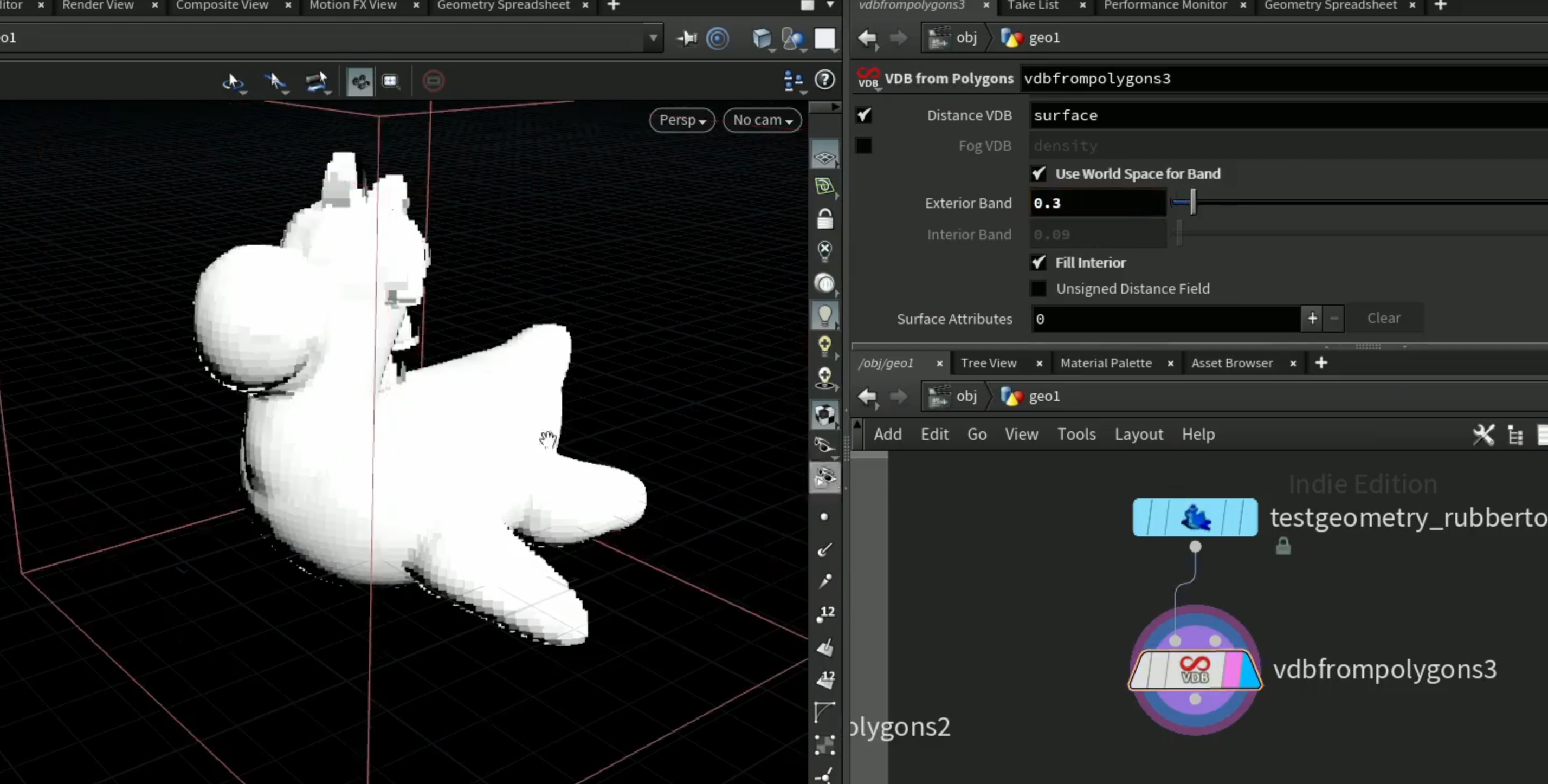Open the network editor wrench tools icon
Viewport: 1548px width, 784px height.
1483,435
